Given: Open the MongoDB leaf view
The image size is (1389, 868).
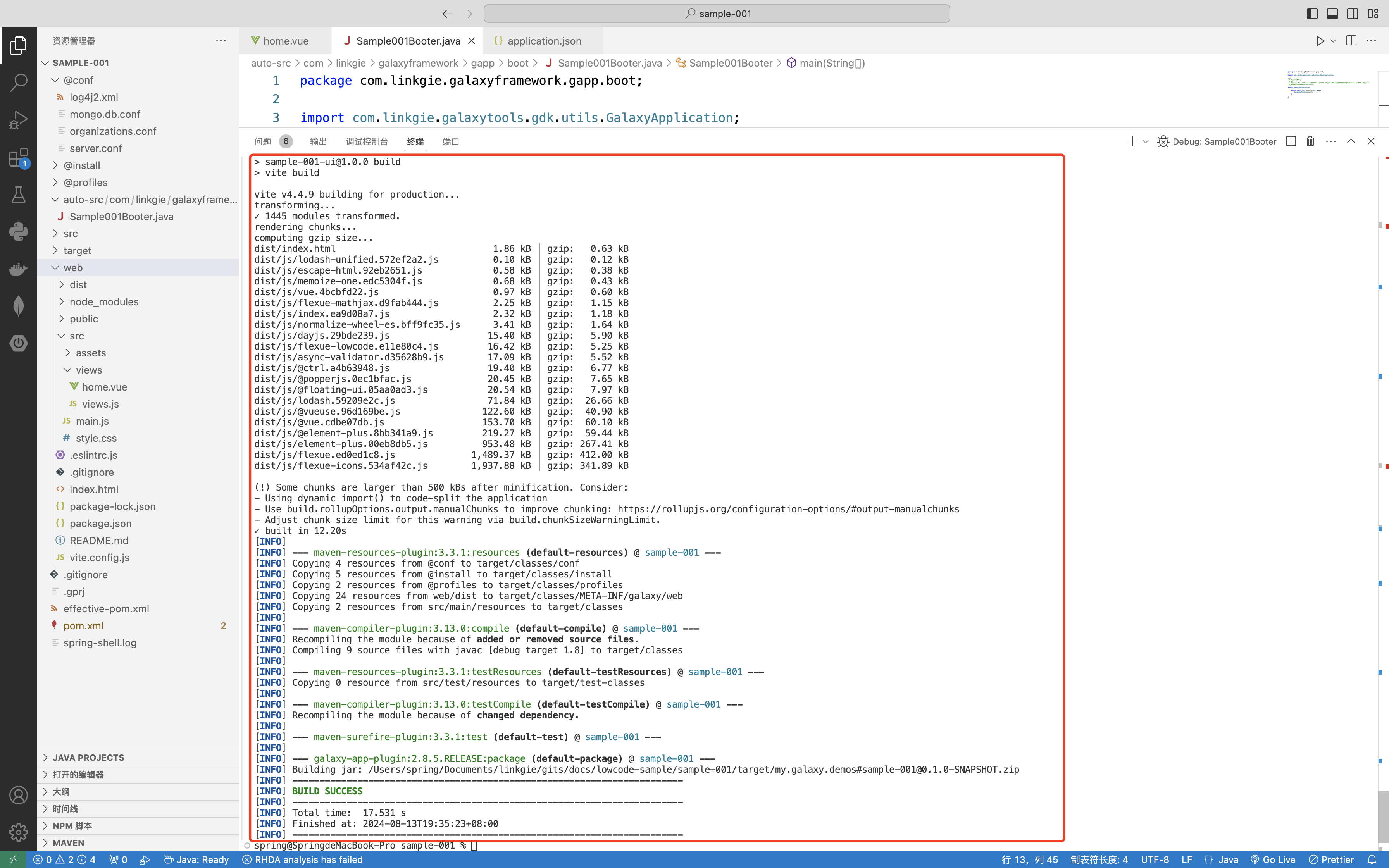Looking at the screenshot, I should (18, 306).
